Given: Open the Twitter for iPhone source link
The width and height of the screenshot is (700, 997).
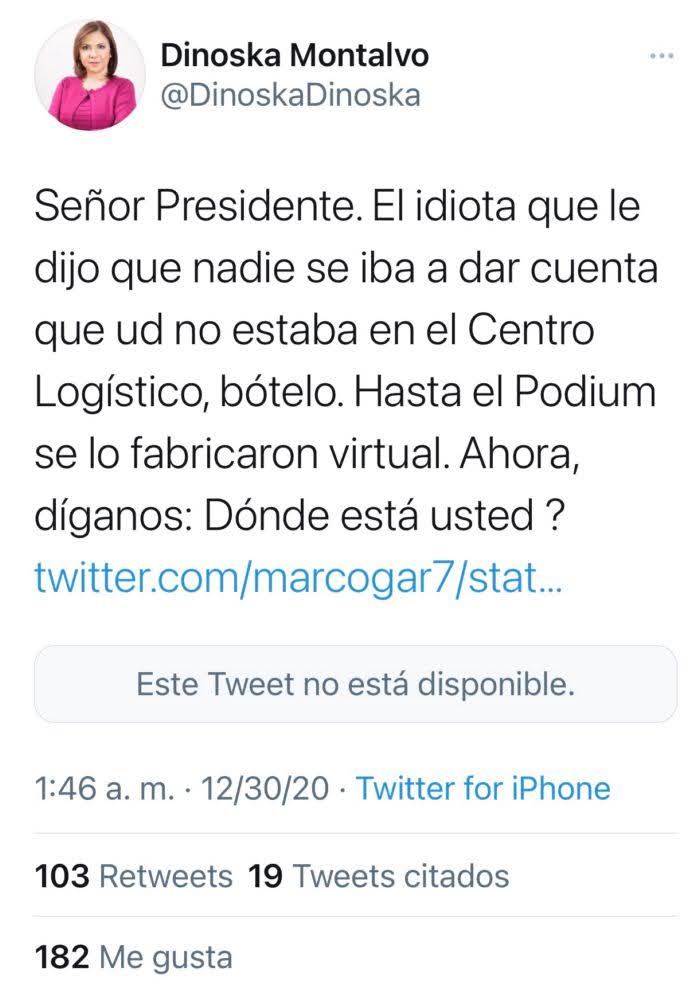Looking at the screenshot, I should point(483,788).
